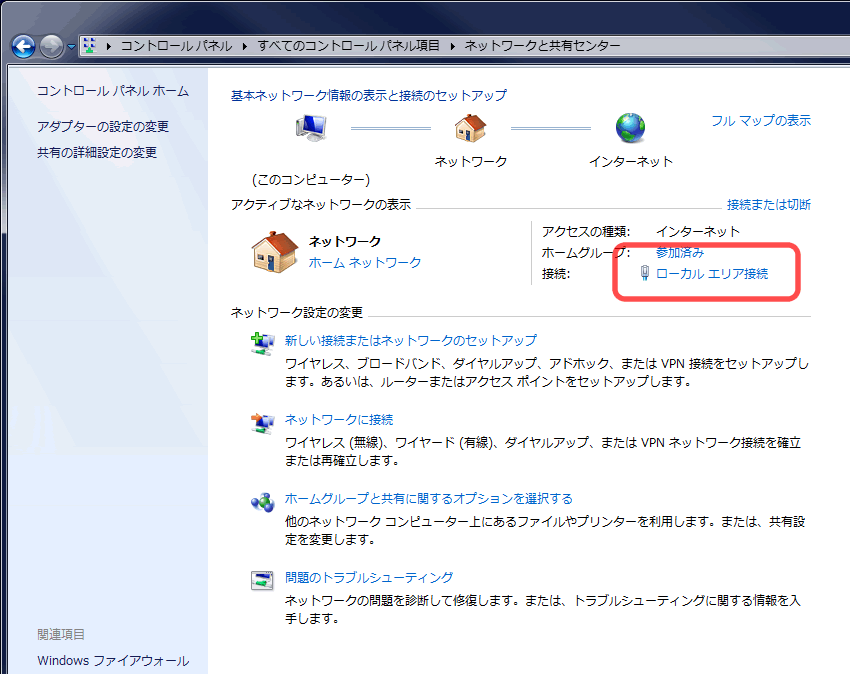Open 問題のトラブルシューティング link
Viewport: 850px width, 674px height.
pyautogui.click(x=369, y=577)
